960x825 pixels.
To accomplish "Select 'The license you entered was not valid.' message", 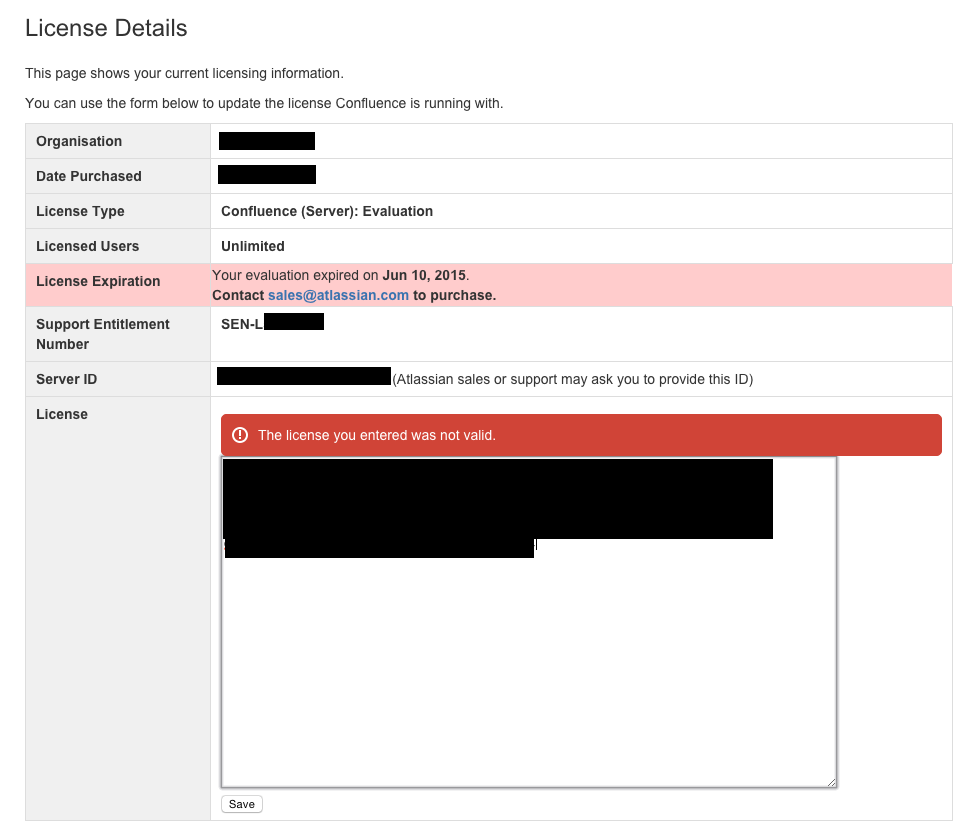I will [x=377, y=435].
